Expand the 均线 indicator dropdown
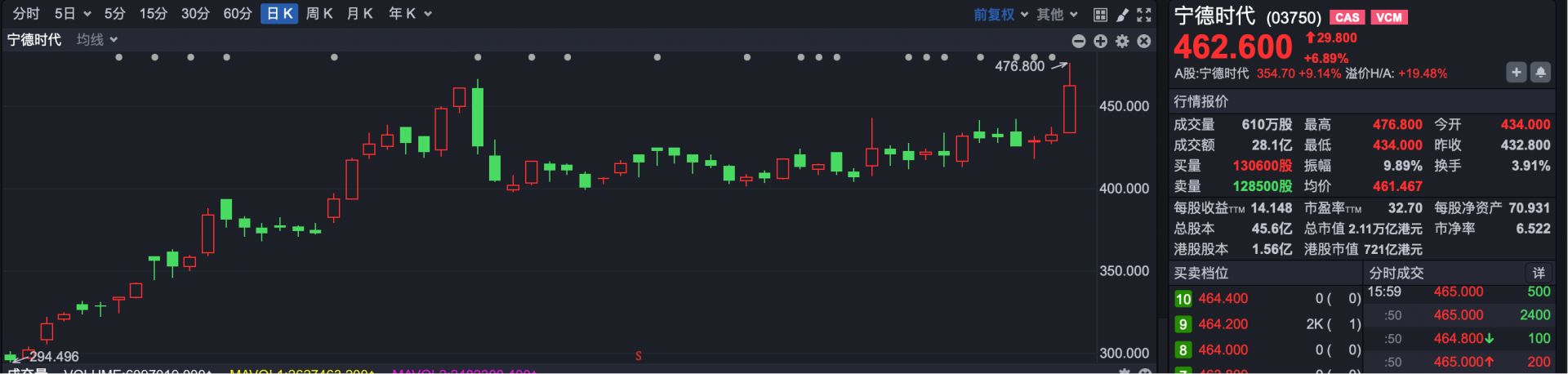The width and height of the screenshot is (1568, 374). point(114,39)
